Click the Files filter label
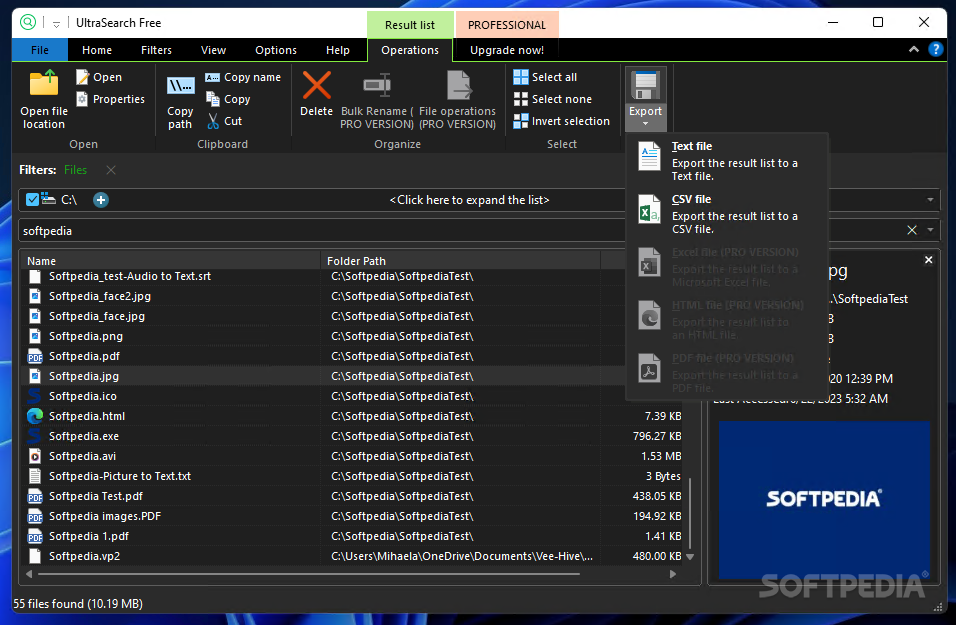 coord(76,170)
